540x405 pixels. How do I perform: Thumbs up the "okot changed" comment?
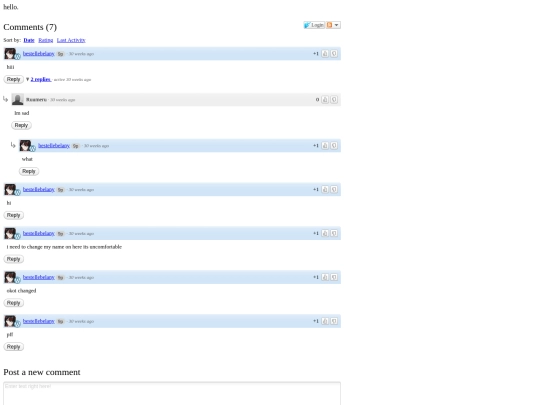coord(325,277)
